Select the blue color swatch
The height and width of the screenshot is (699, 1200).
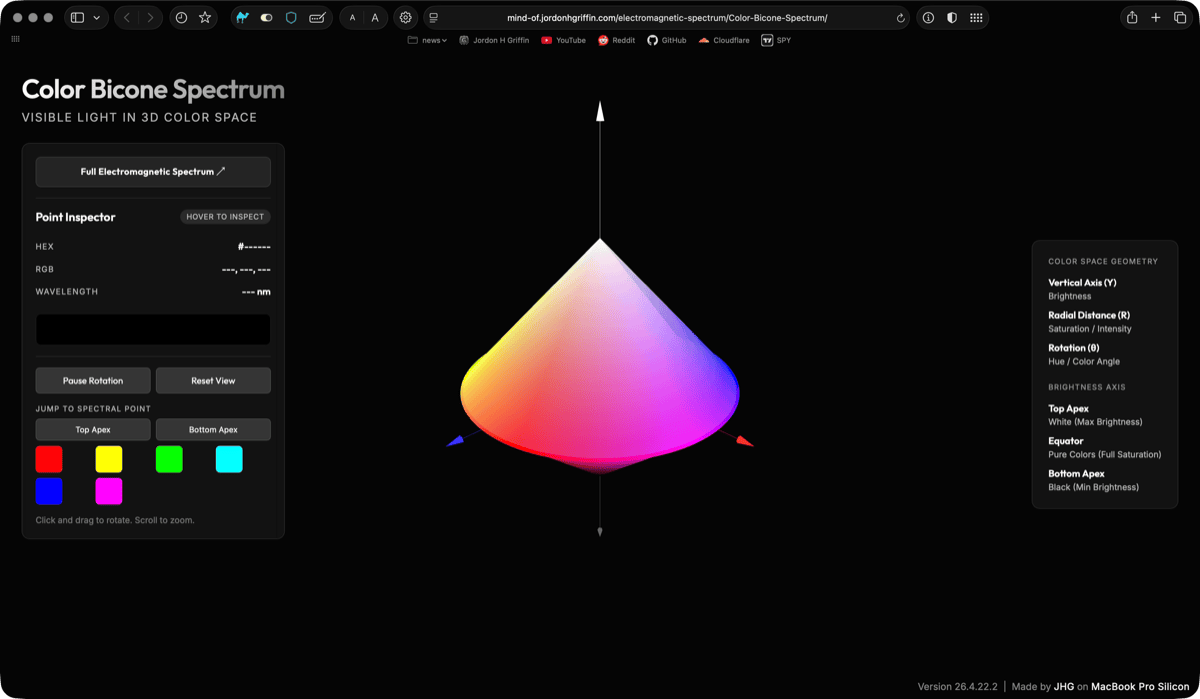point(49,491)
